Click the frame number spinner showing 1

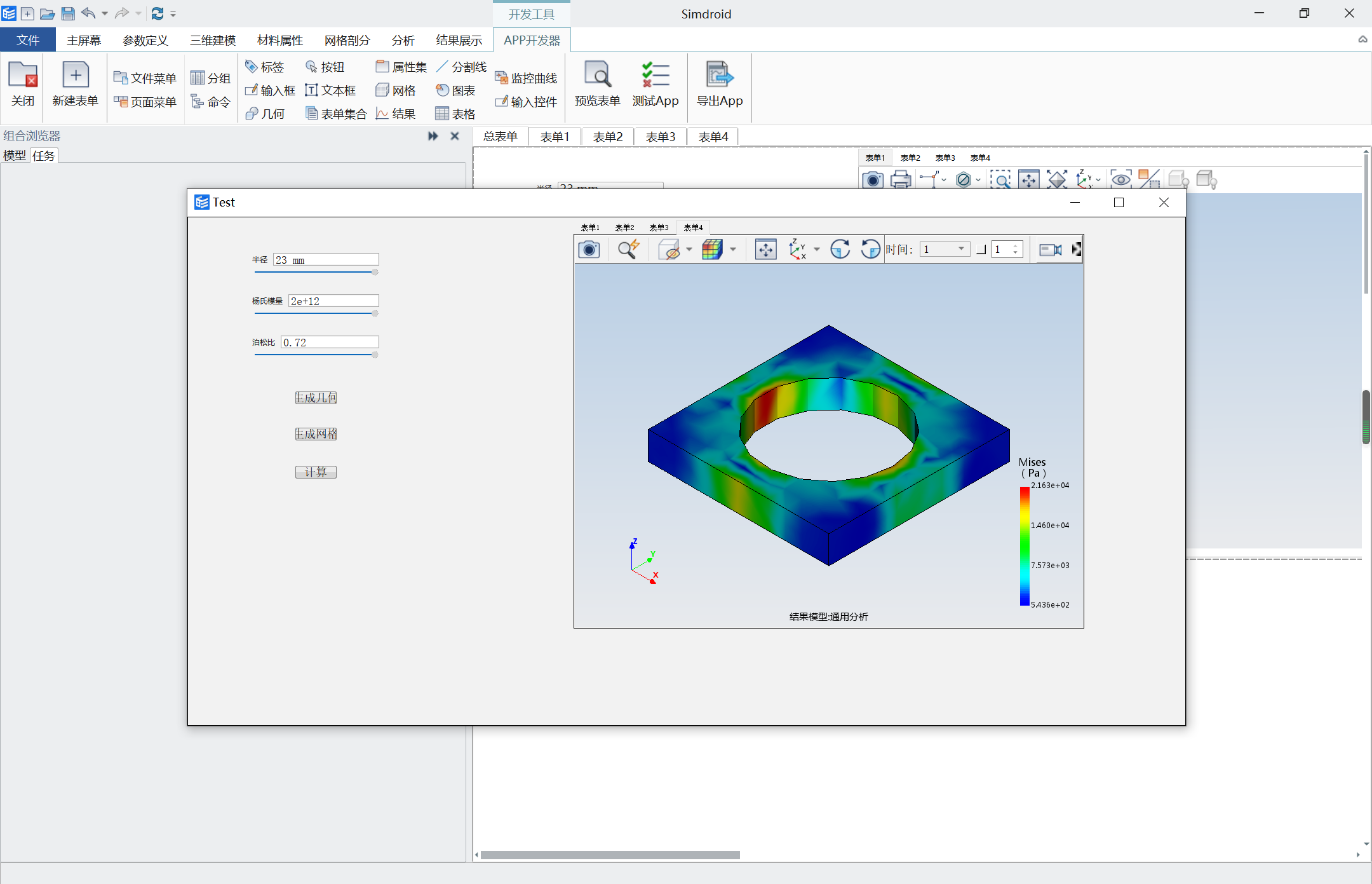pyautogui.click(x=1007, y=250)
